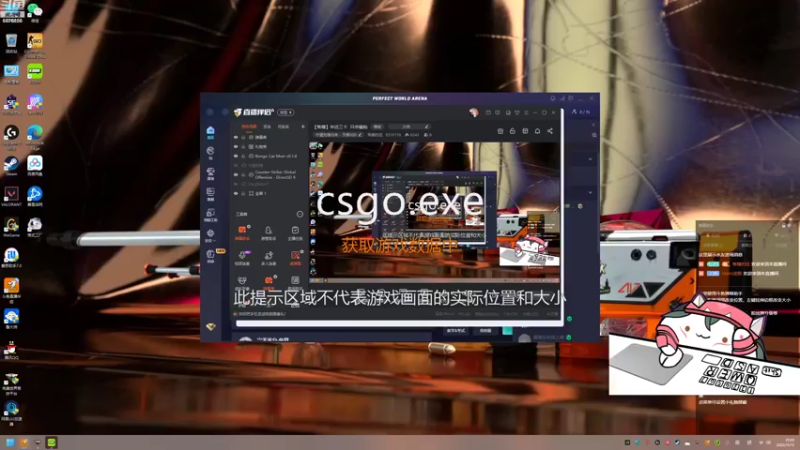Viewport: 800px width, 450px height.
Task: Toggle visibility of second source in list
Action: click(x=236, y=146)
